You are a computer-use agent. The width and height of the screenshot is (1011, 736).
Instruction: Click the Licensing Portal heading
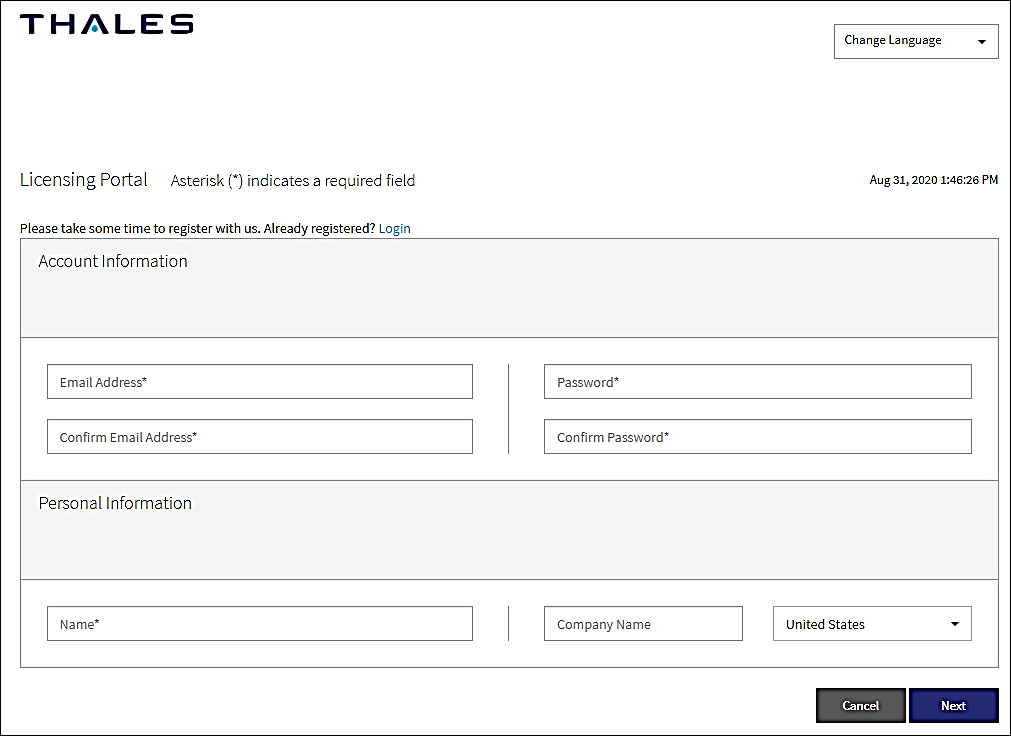(x=83, y=180)
